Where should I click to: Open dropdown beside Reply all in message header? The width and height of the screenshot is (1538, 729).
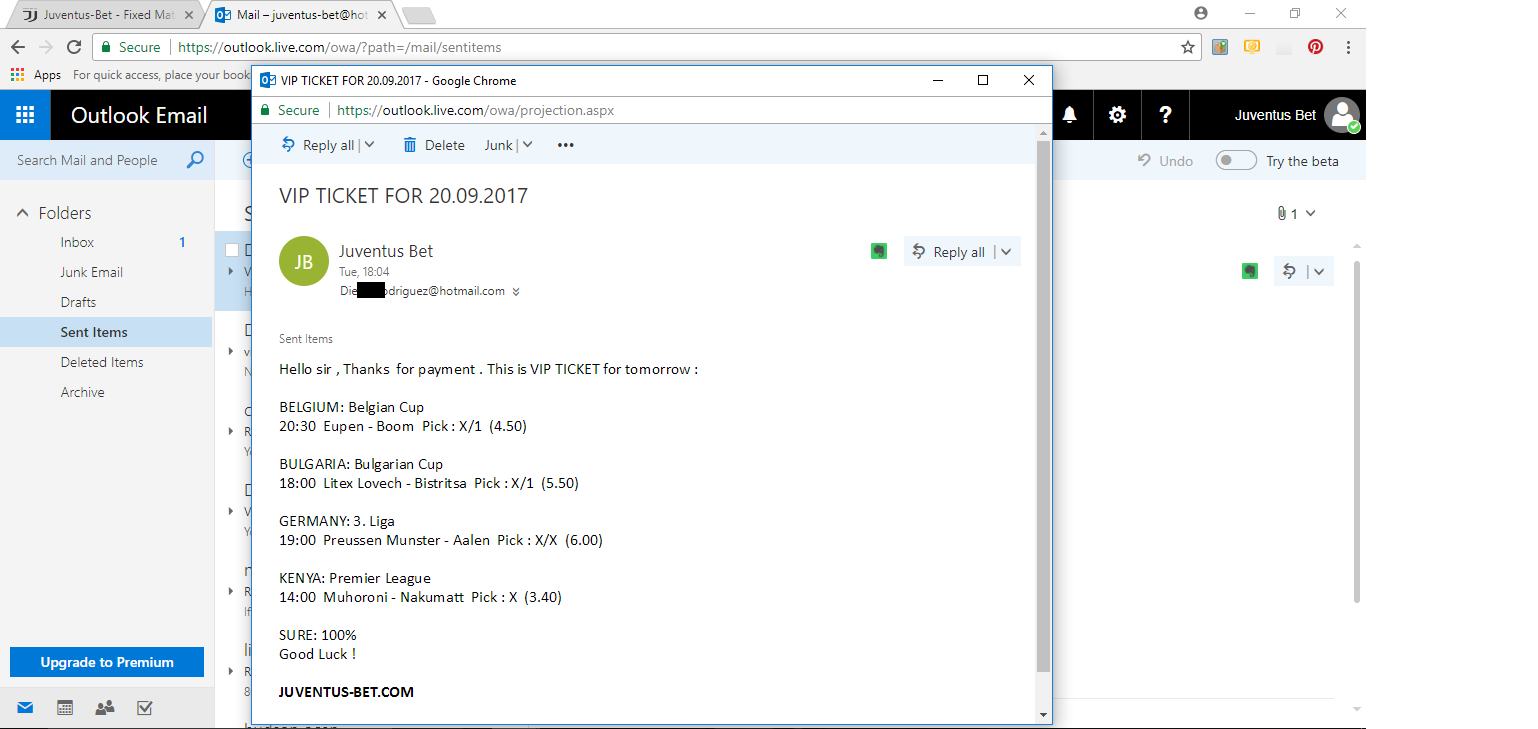click(x=1006, y=252)
